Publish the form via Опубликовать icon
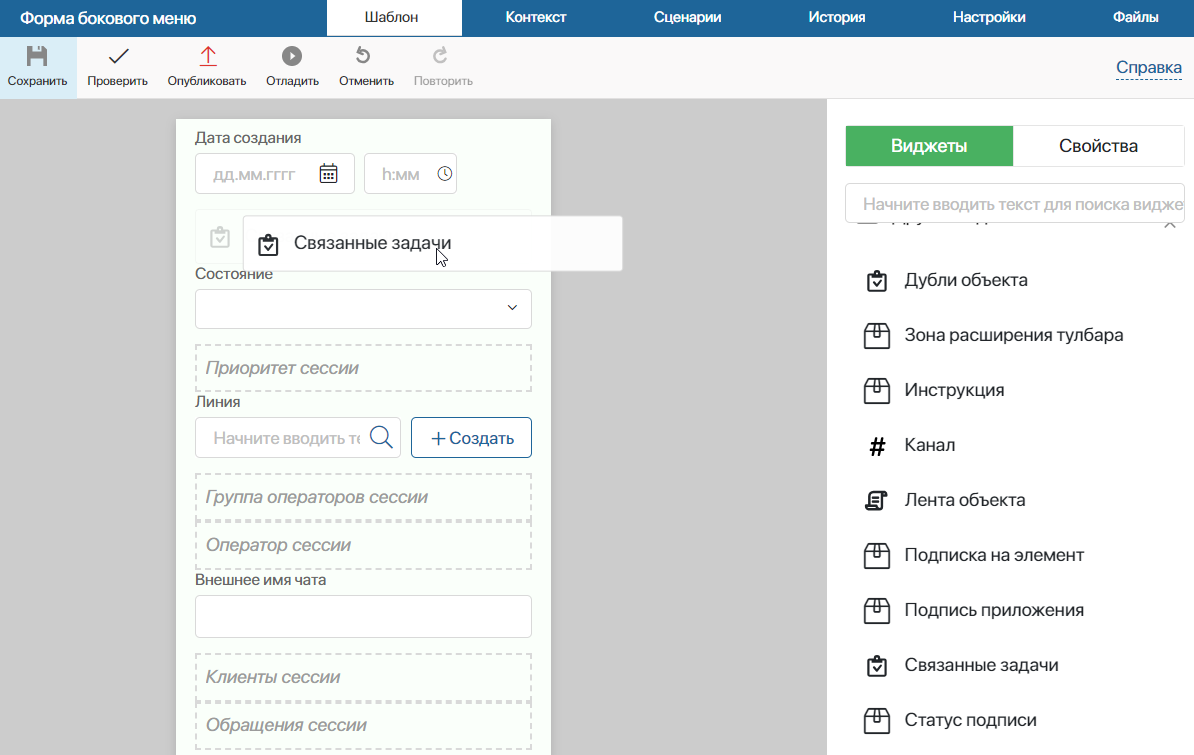The image size is (1194, 755). (207, 57)
